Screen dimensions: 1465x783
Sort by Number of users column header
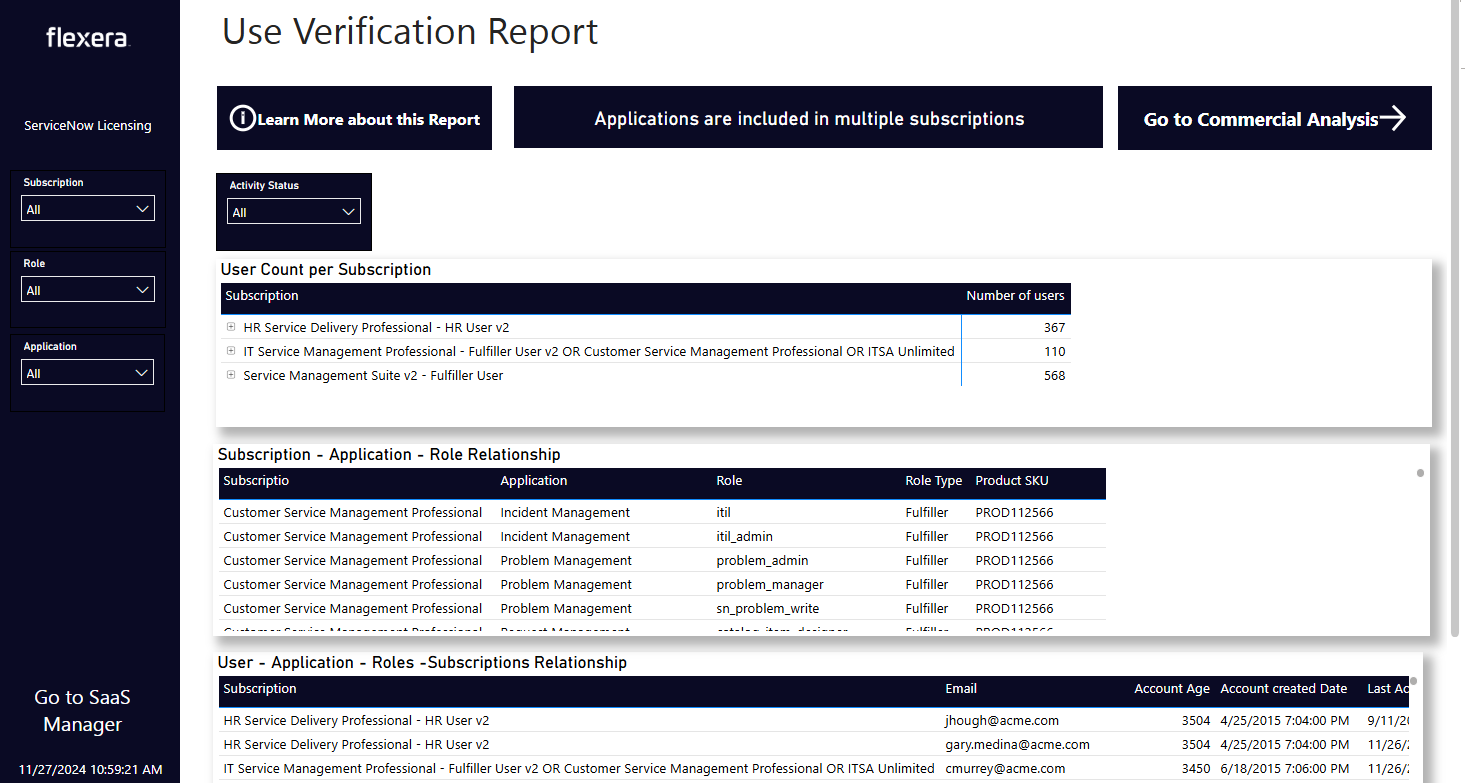pos(1014,296)
